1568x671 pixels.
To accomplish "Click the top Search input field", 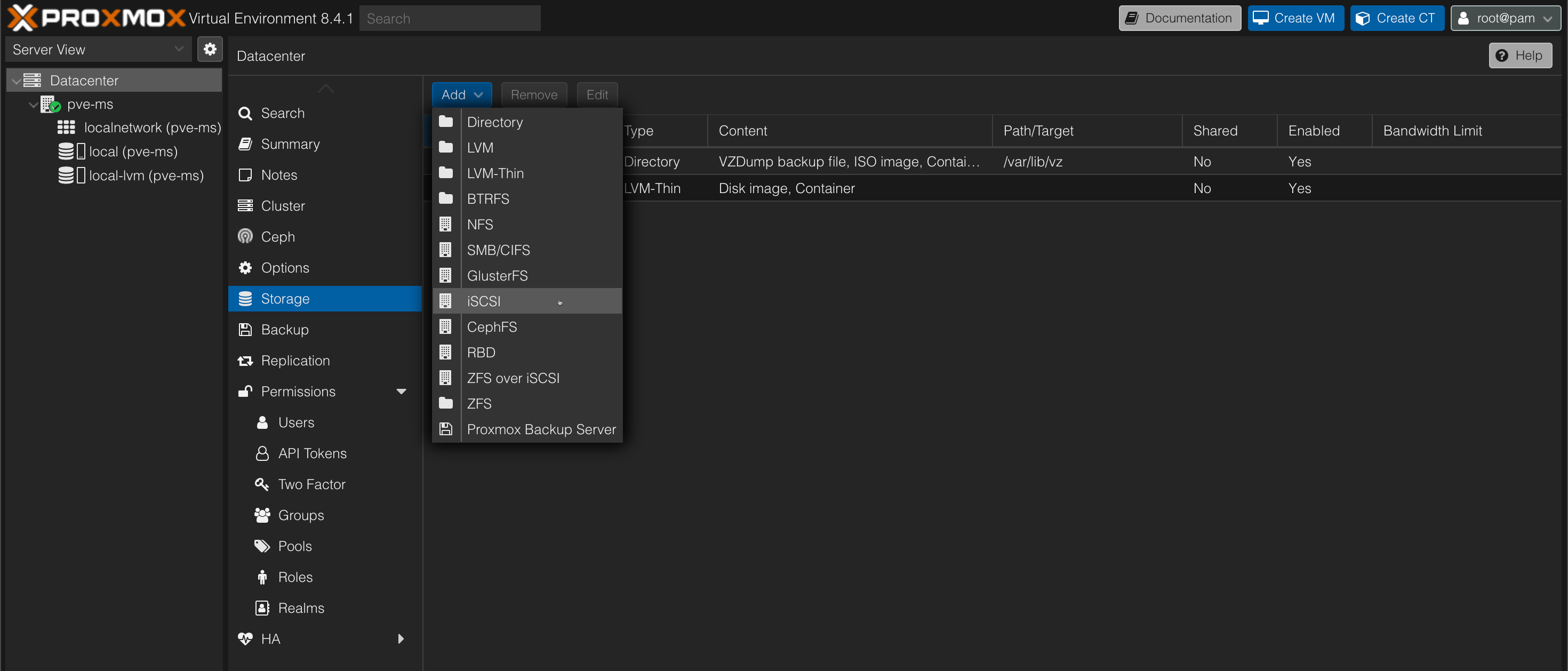I will pyautogui.click(x=450, y=18).
